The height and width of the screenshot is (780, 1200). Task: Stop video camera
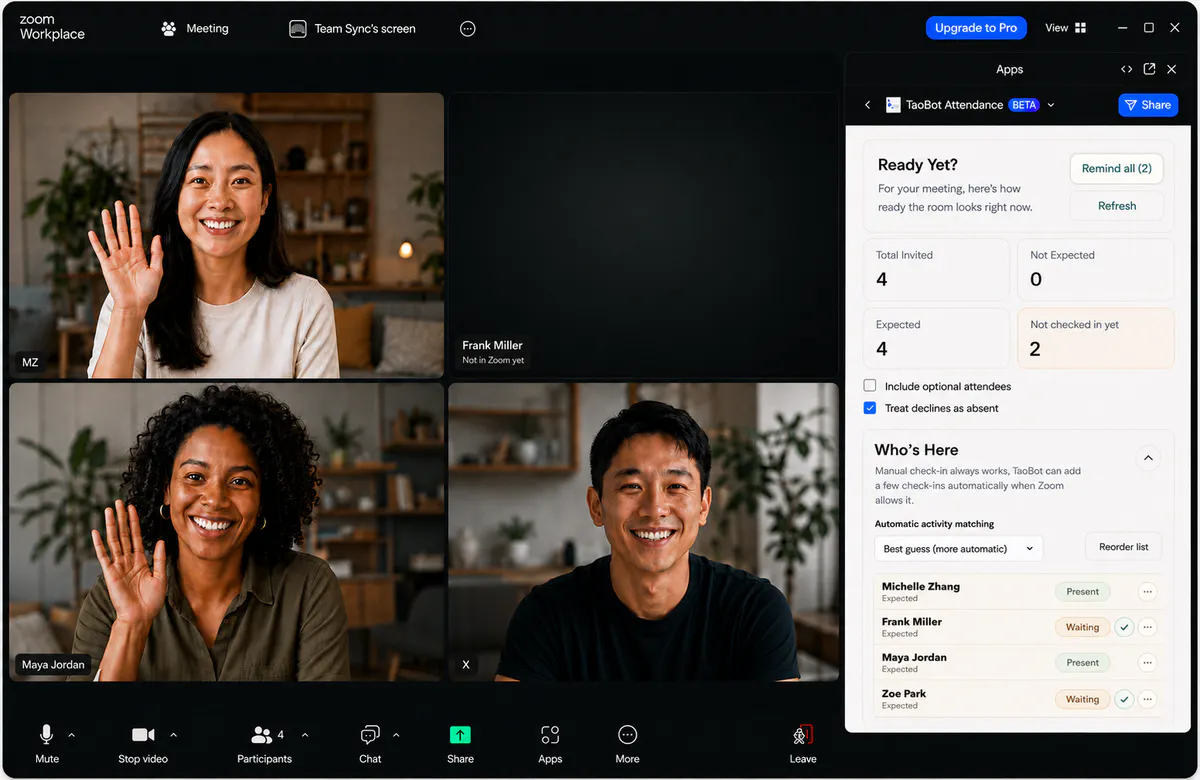coord(143,744)
